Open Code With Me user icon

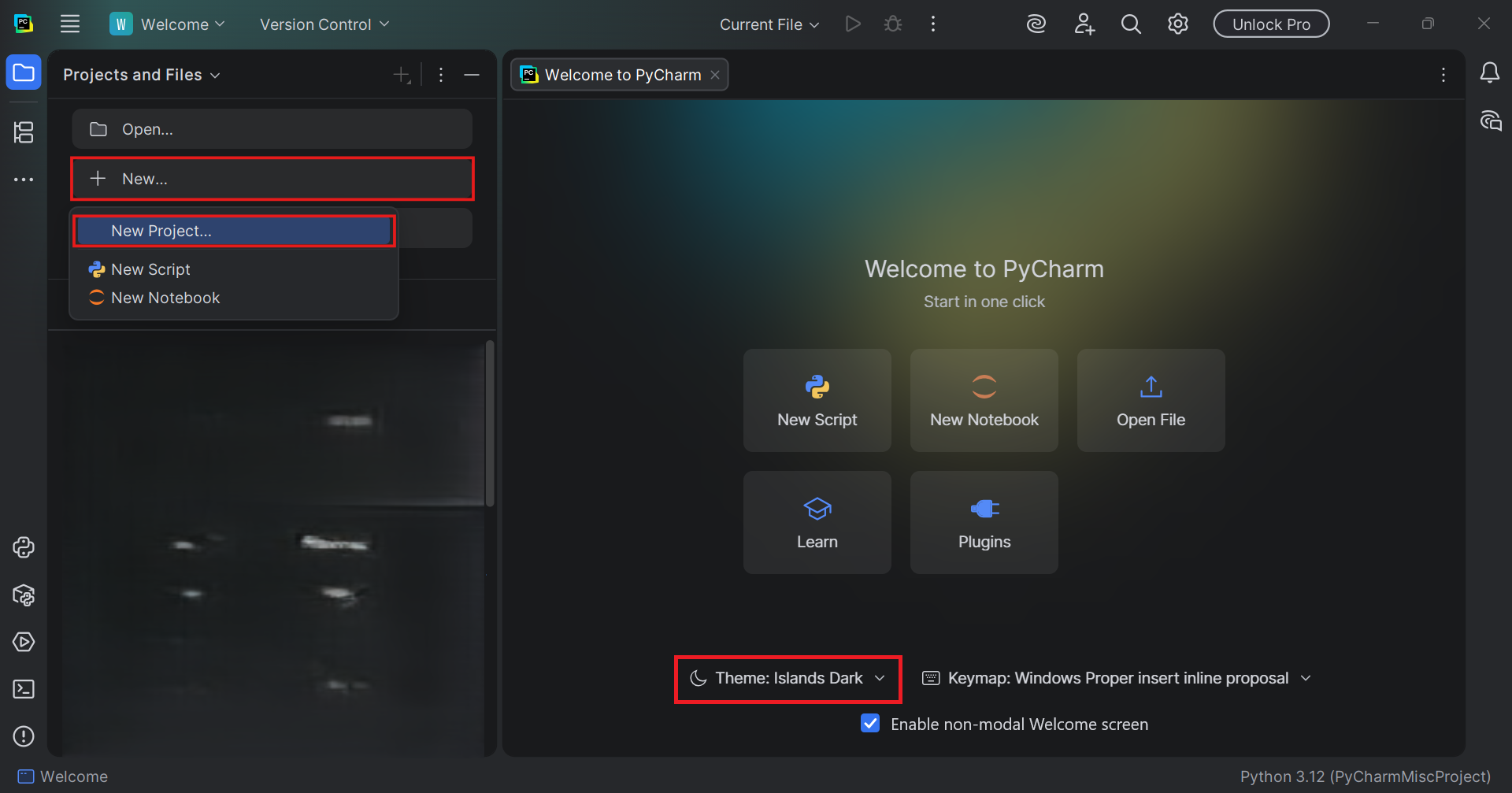click(x=1084, y=24)
